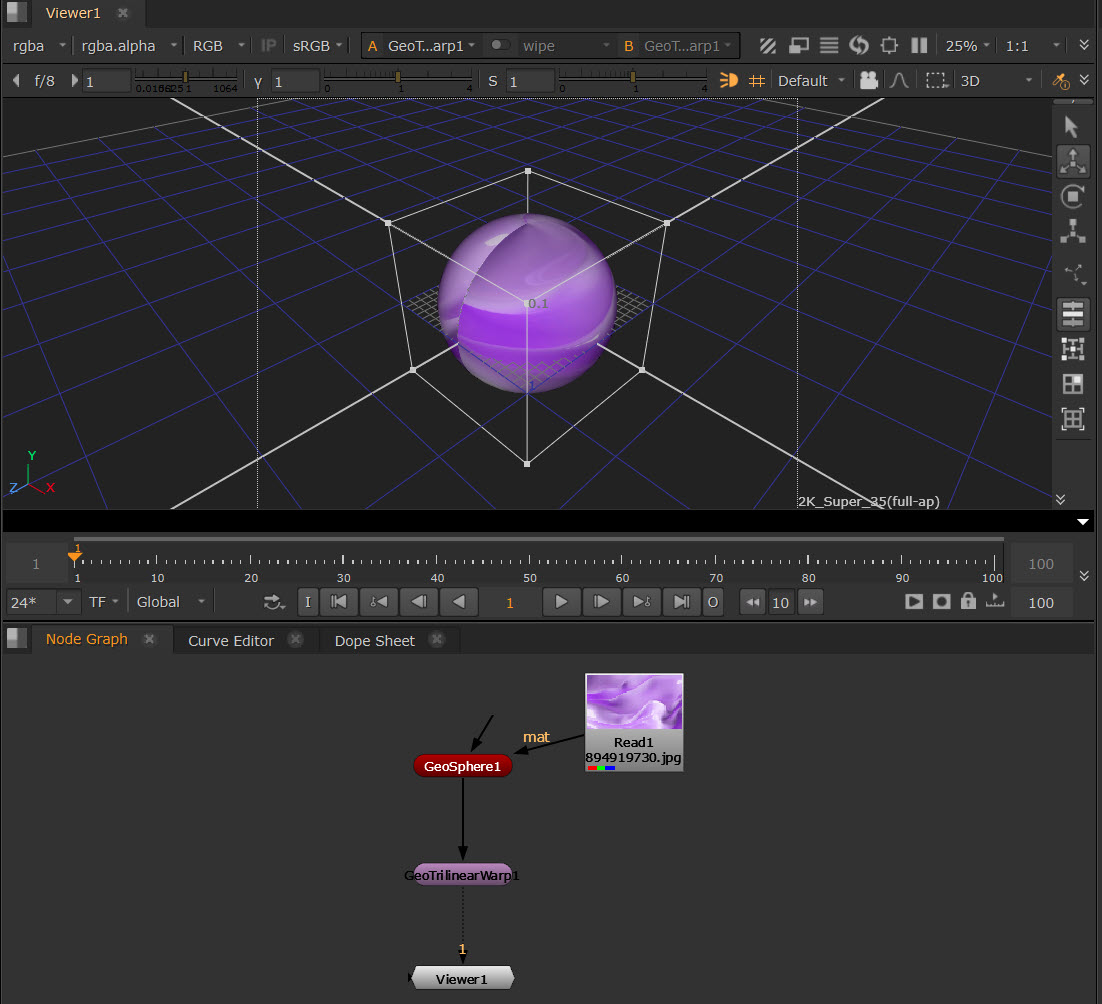The width and height of the screenshot is (1102, 1004).
Task: Toggle the playback lock icon
Action: pos(967,601)
